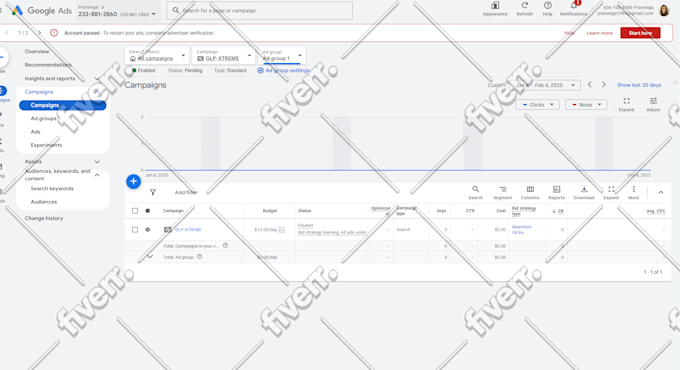Select the highlighted Campaigns menu item
The image size is (680, 370).
[x=62, y=105]
